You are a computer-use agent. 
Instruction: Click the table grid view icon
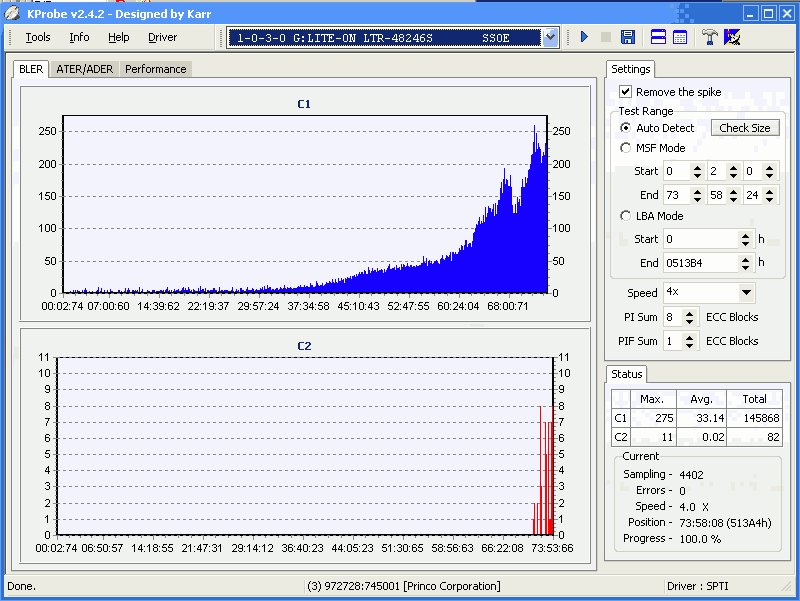[680, 37]
